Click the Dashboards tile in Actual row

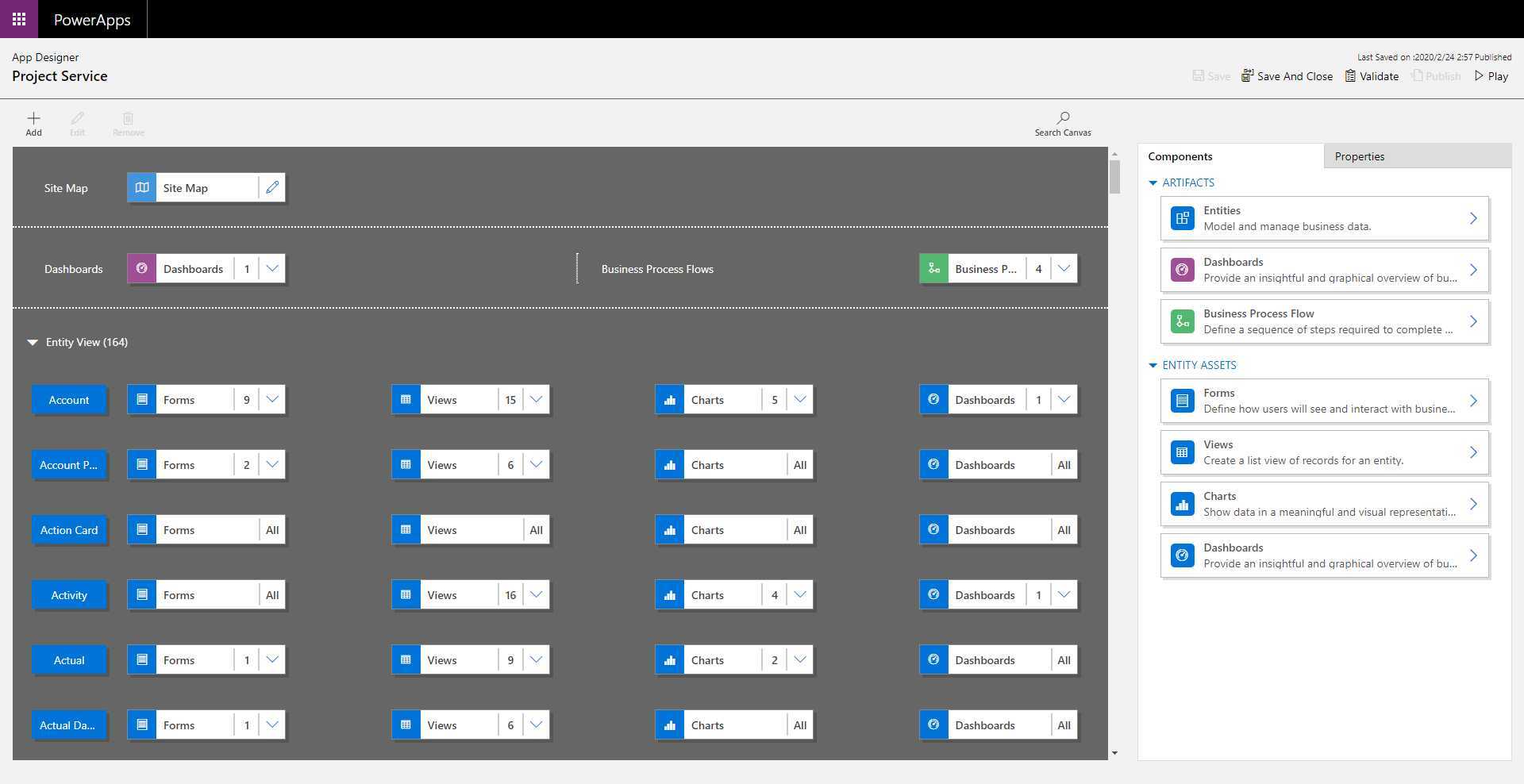(x=999, y=660)
